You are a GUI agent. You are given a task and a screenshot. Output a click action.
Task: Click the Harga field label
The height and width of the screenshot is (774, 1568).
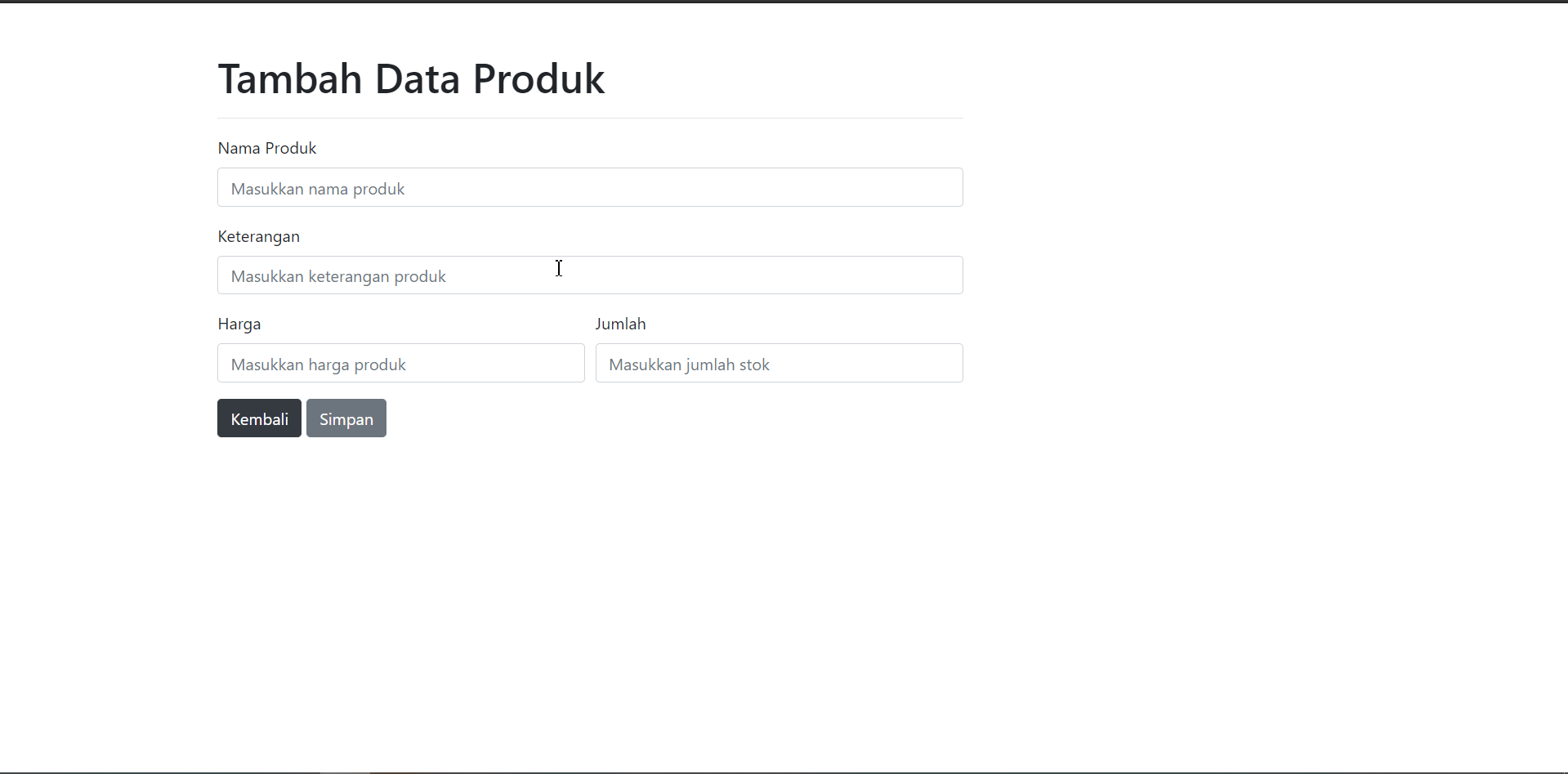tap(239, 324)
